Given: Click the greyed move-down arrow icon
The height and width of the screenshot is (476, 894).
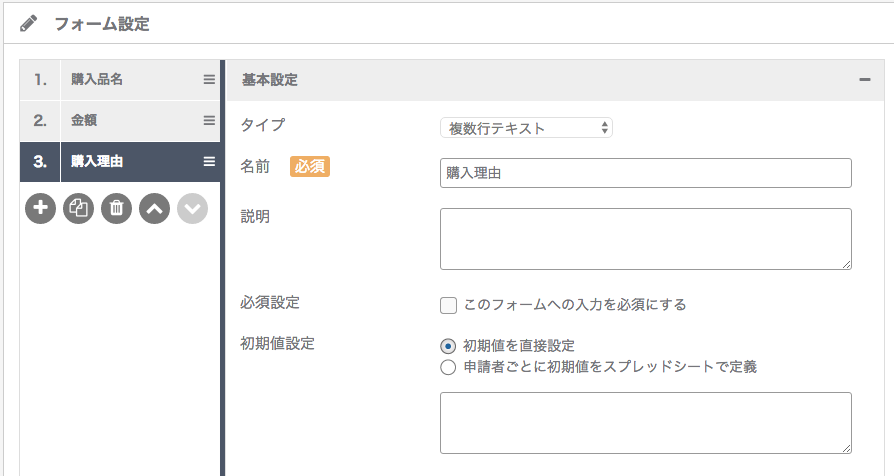Looking at the screenshot, I should 192,208.
